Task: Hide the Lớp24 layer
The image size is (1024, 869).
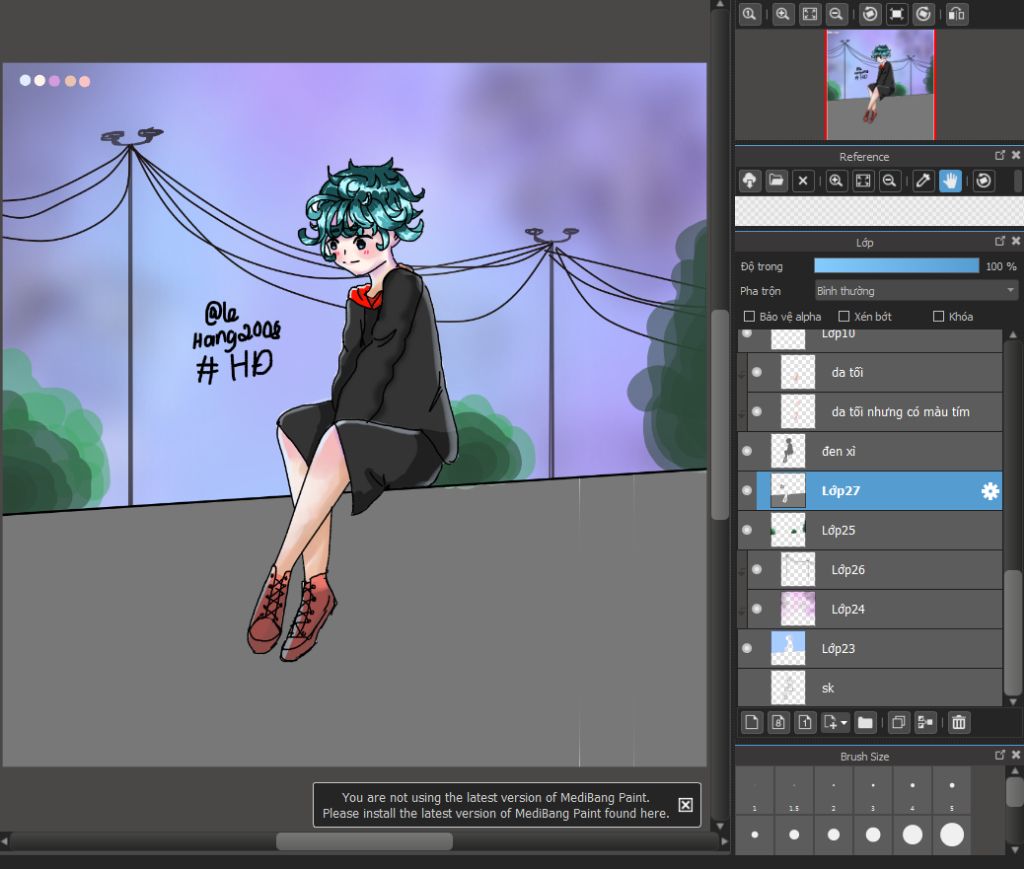Action: pyautogui.click(x=757, y=609)
